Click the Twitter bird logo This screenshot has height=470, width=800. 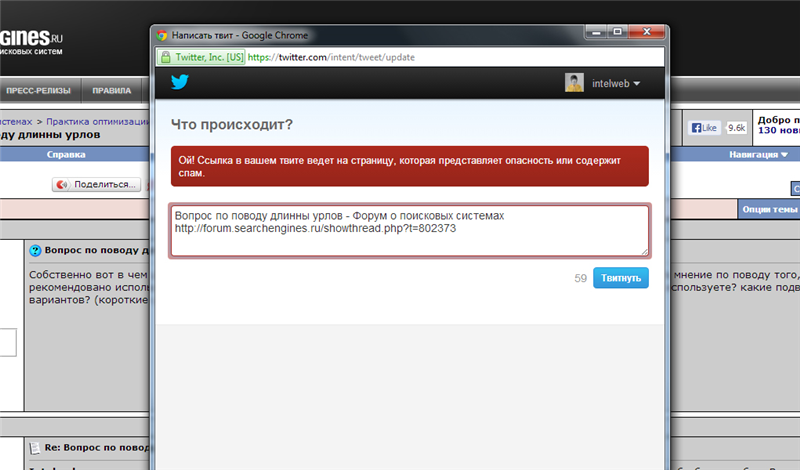(x=180, y=82)
